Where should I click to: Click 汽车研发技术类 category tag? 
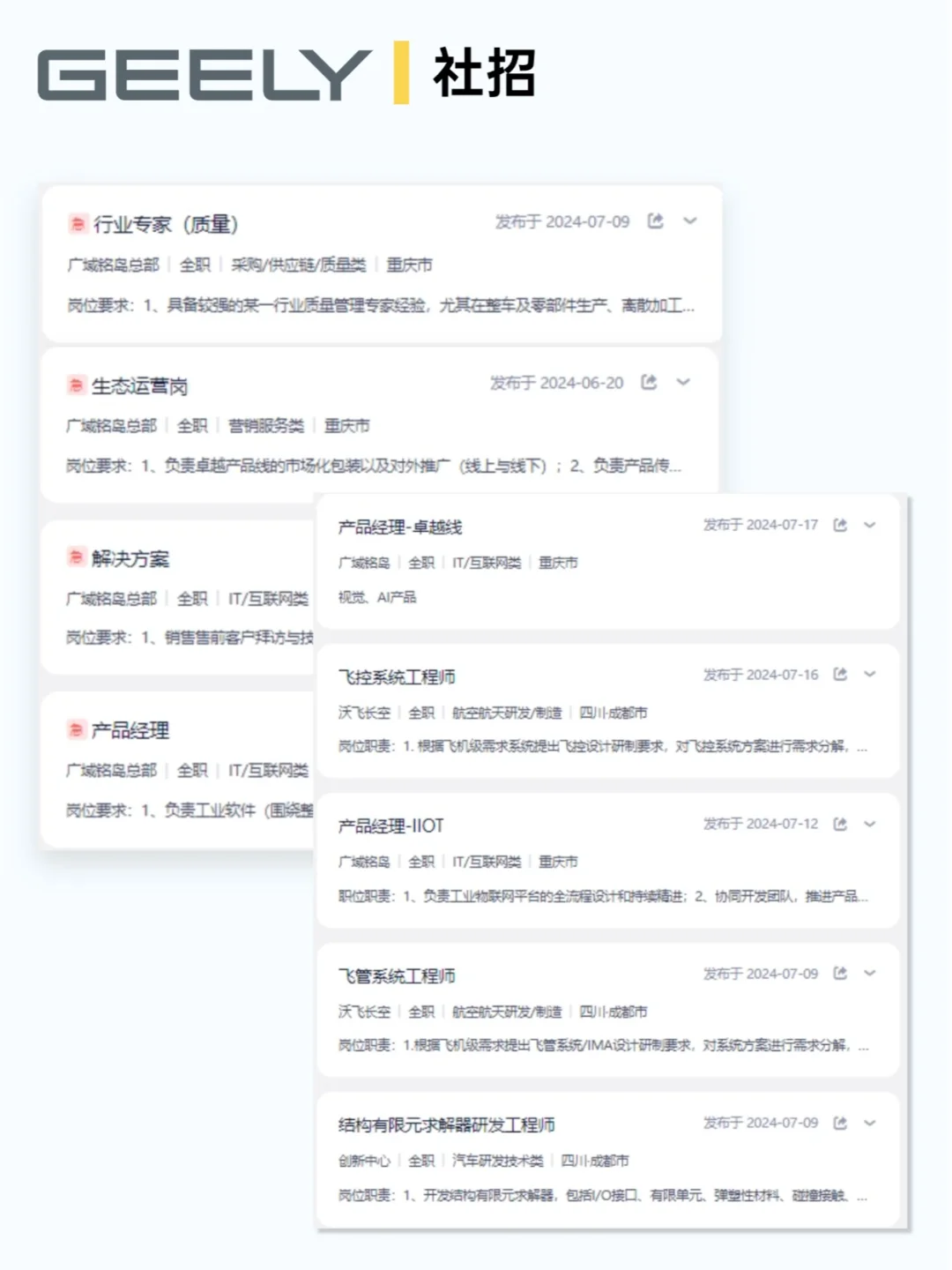click(498, 1161)
